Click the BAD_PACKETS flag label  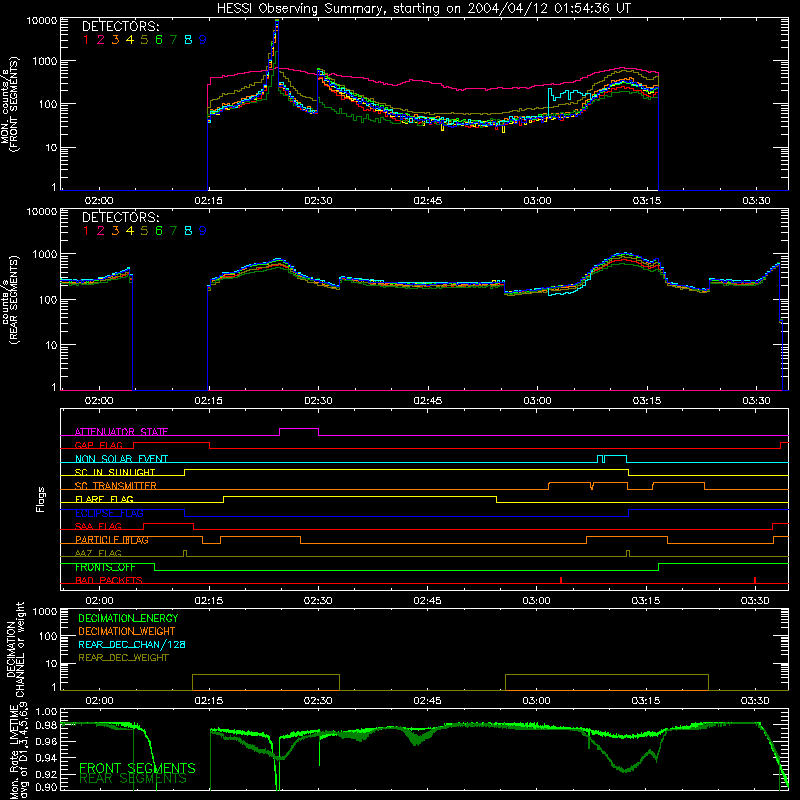[x=109, y=580]
